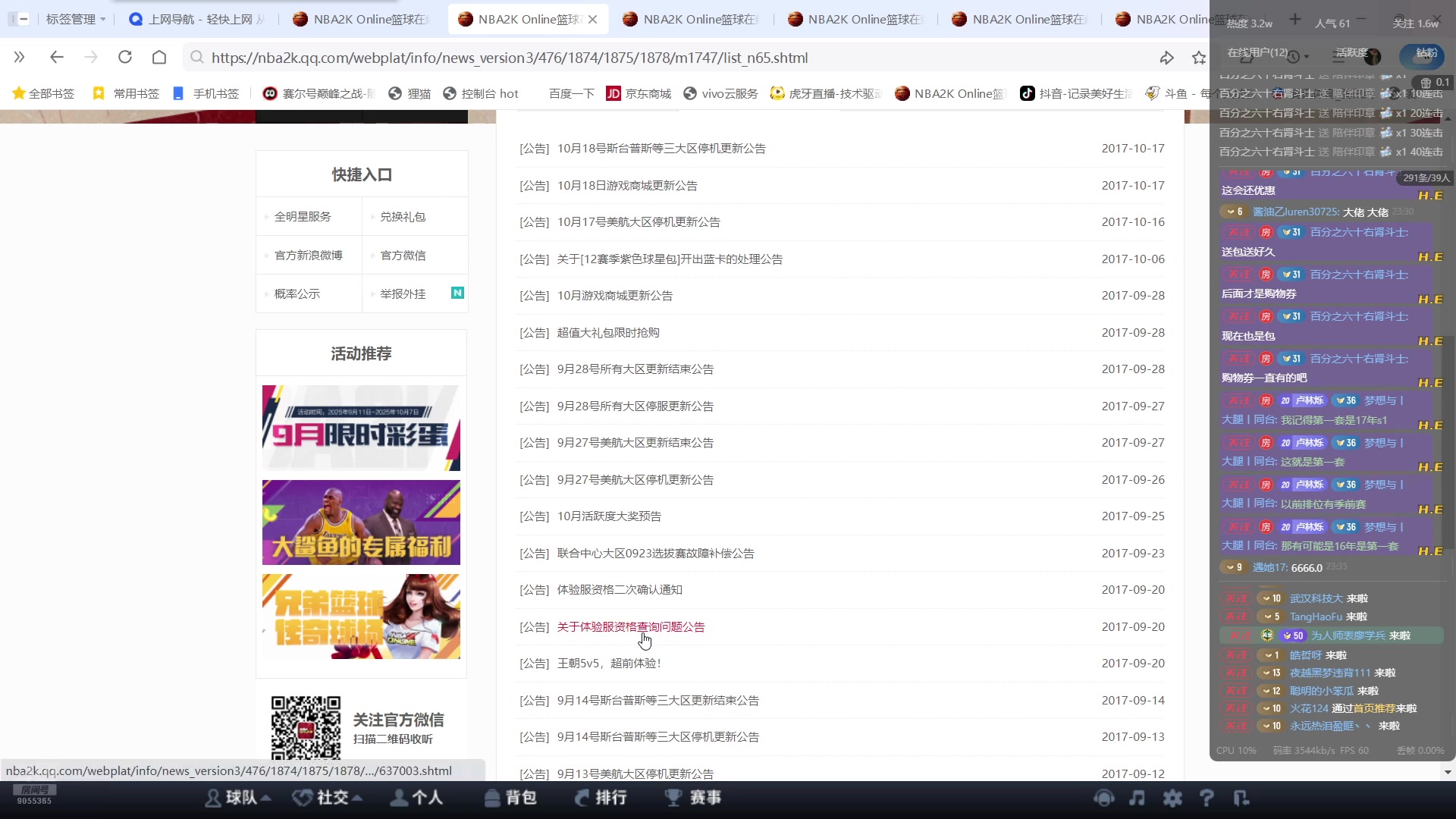Open settings via the gear icon in bottom toolbar
The height and width of the screenshot is (819, 1456).
pyautogui.click(x=1173, y=798)
